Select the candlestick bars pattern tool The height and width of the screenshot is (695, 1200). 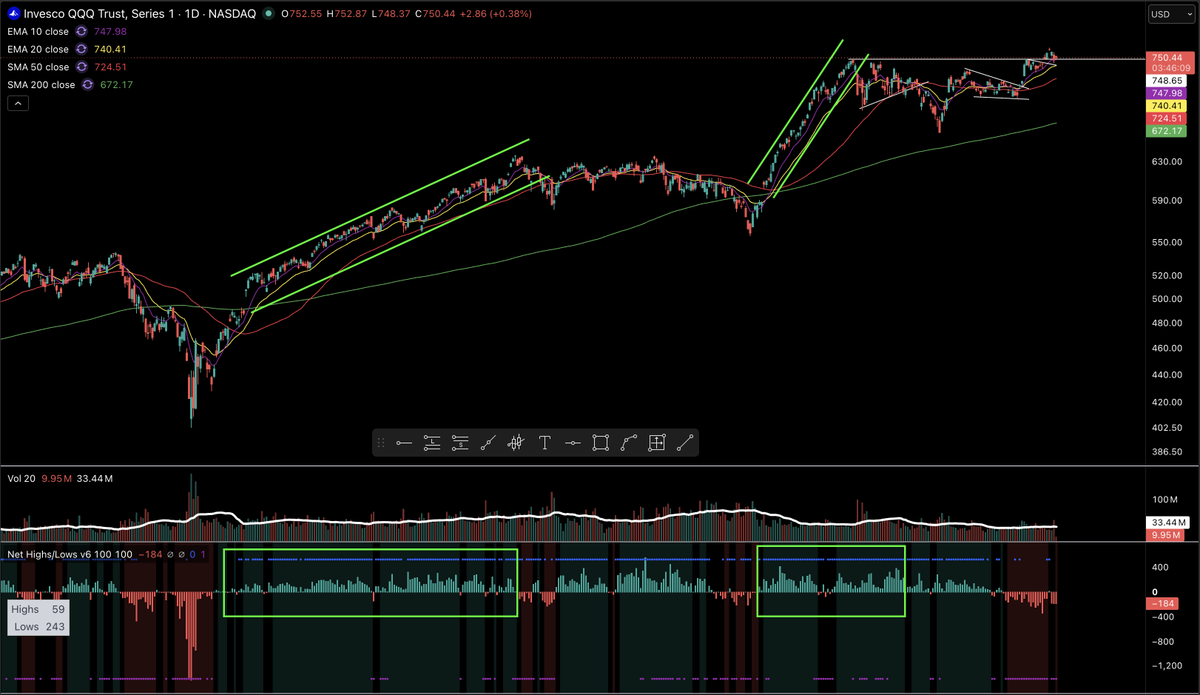point(516,442)
